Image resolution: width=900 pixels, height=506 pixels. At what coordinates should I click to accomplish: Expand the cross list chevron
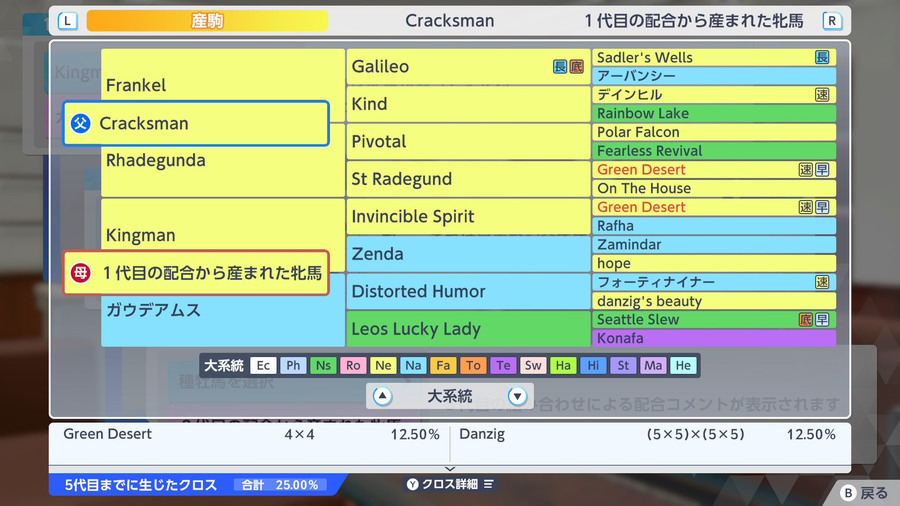pyautogui.click(x=450, y=469)
